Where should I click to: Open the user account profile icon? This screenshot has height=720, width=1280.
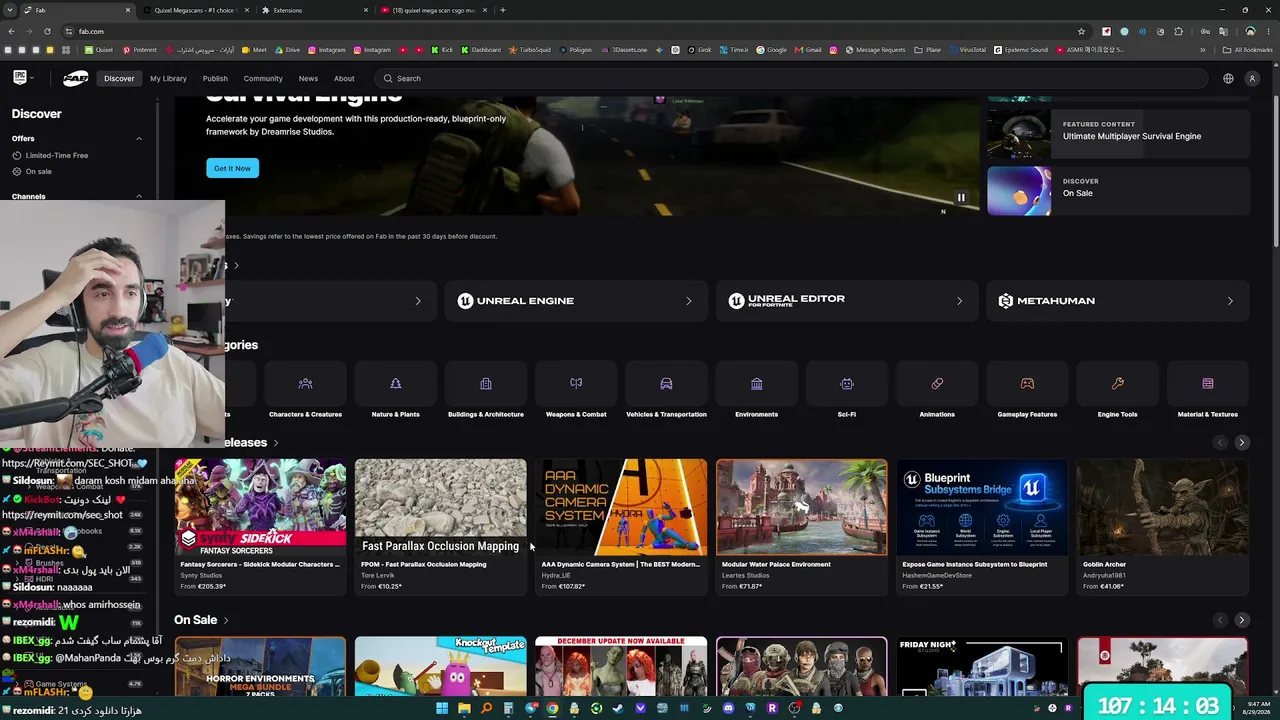coord(1252,78)
